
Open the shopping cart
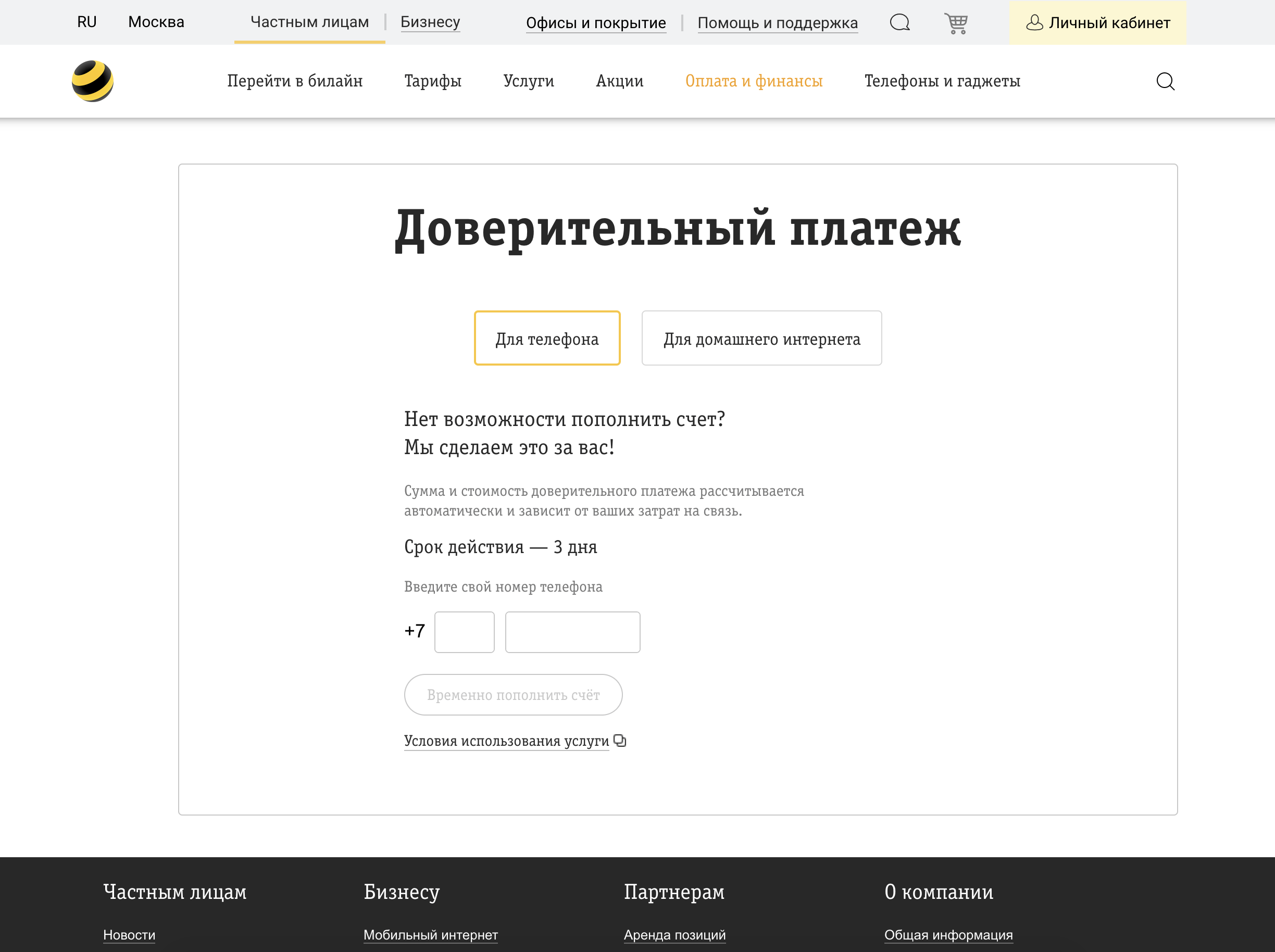tap(956, 22)
